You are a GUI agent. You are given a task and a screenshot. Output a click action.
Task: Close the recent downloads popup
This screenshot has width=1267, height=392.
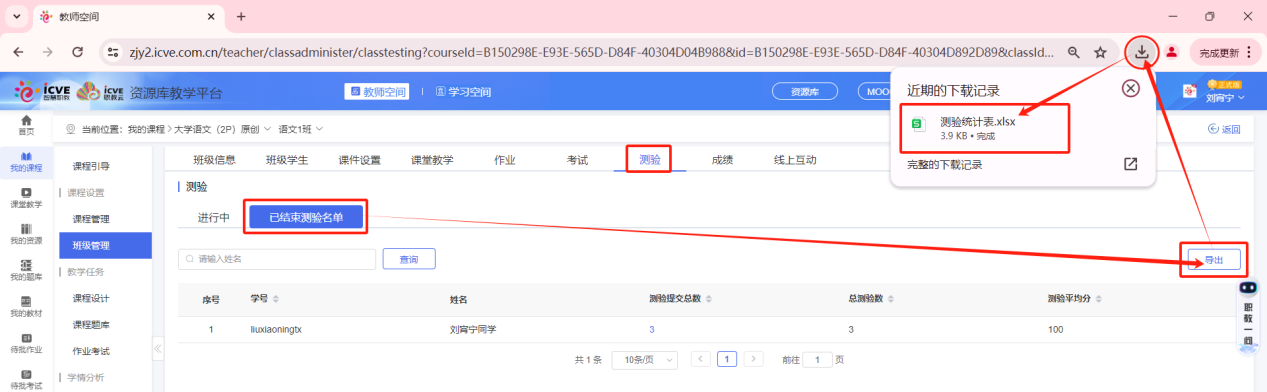(1131, 88)
